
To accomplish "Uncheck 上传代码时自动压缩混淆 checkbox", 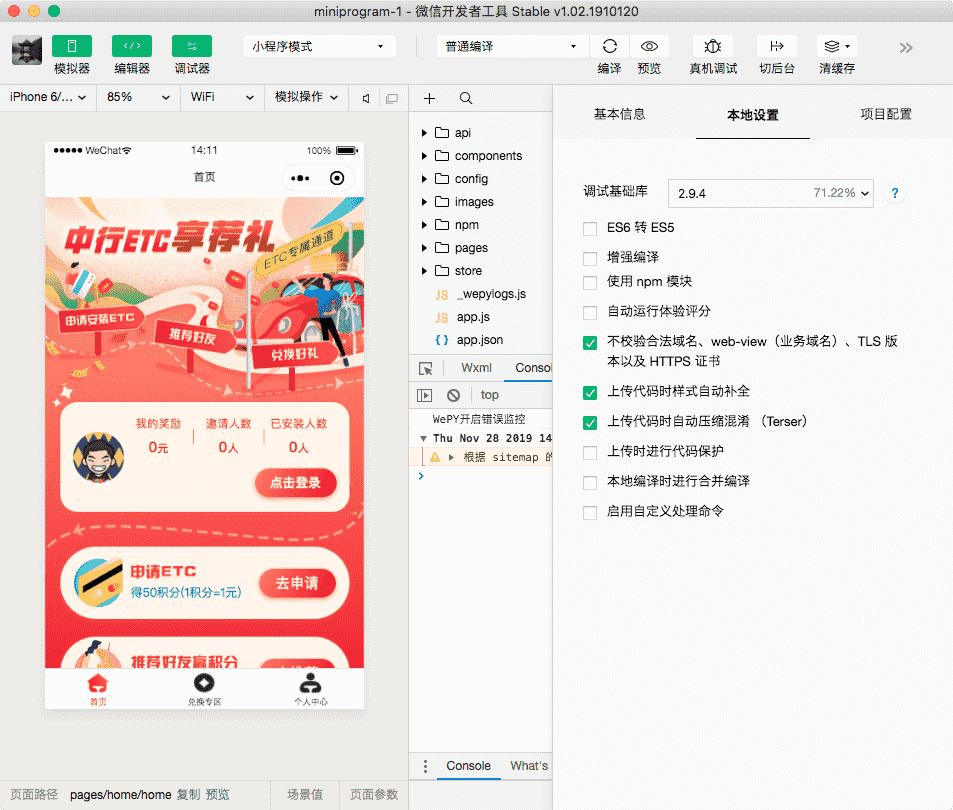I will point(590,422).
